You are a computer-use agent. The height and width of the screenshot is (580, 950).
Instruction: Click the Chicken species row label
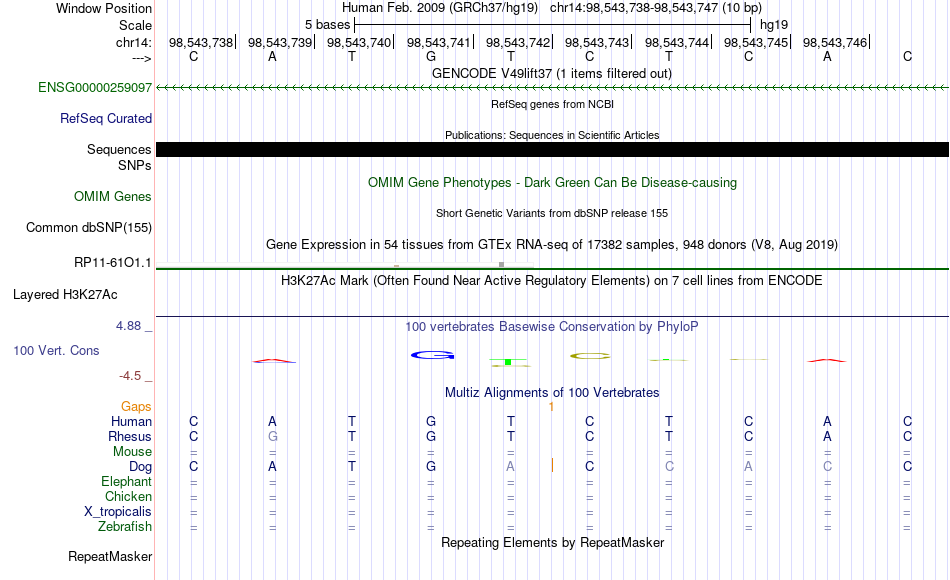(x=128, y=496)
